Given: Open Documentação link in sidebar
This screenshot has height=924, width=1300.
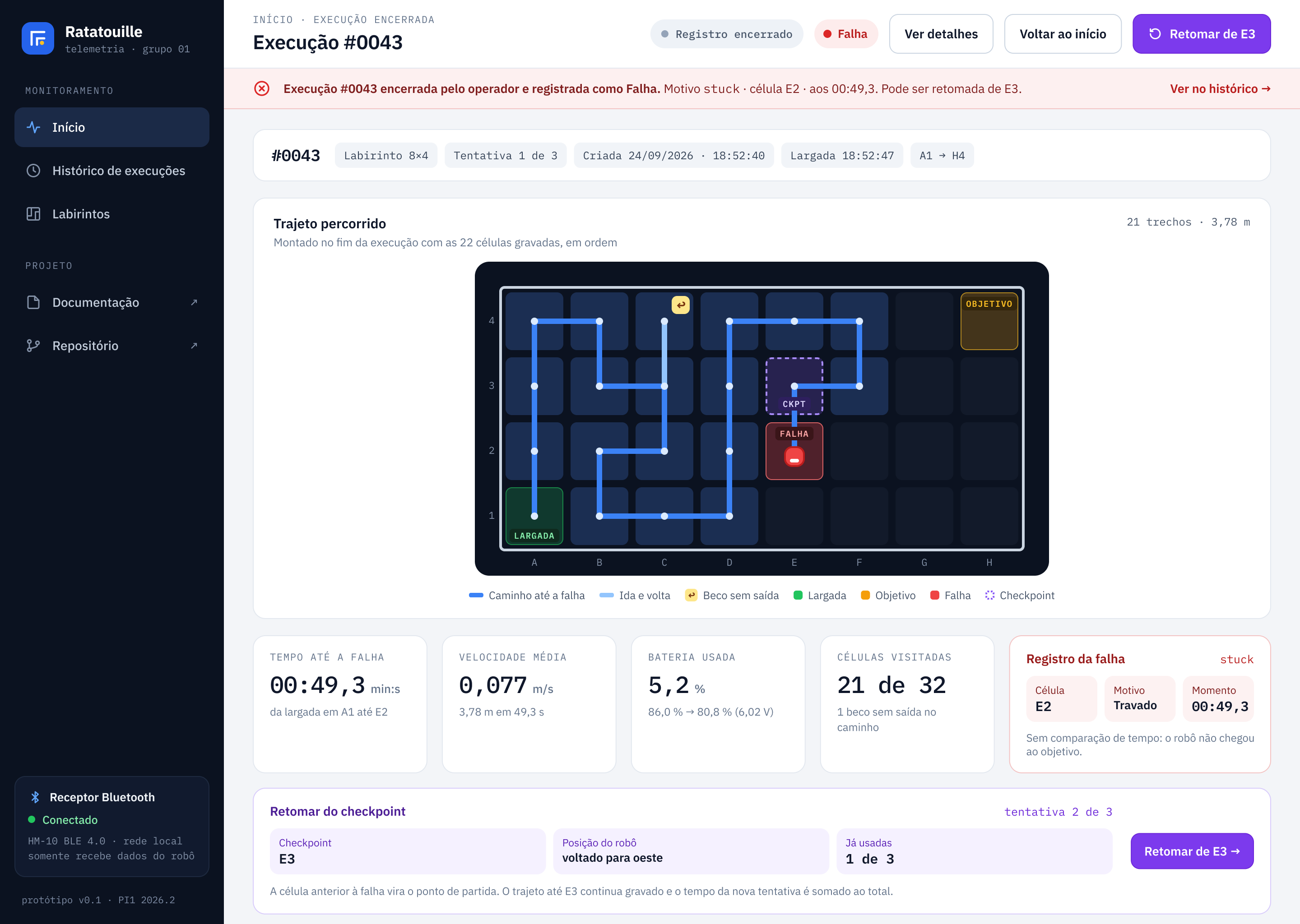Looking at the screenshot, I should pyautogui.click(x=112, y=302).
